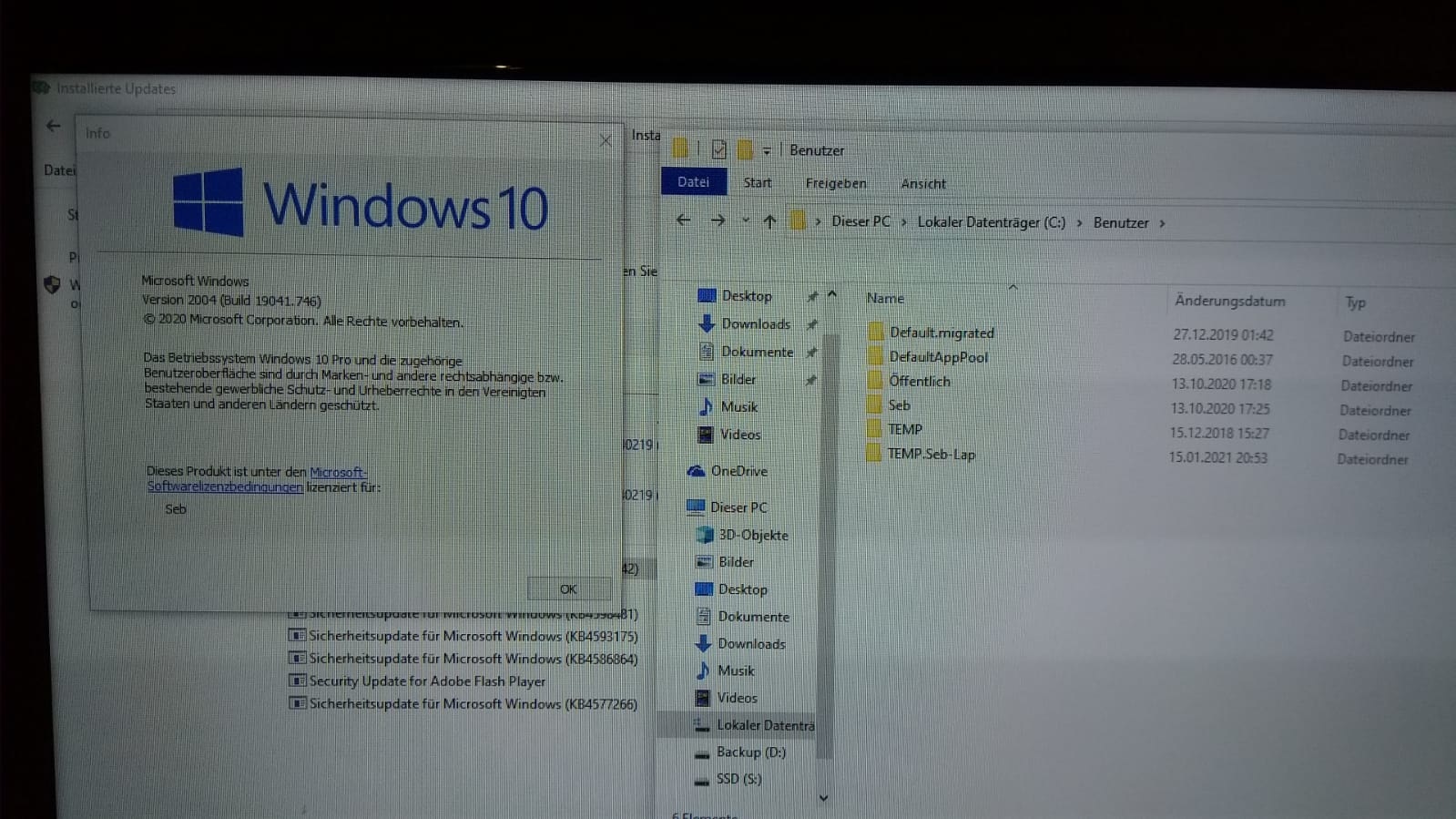Click the properties checkmark quick-access icon
This screenshot has width=1456, height=819.
718,148
